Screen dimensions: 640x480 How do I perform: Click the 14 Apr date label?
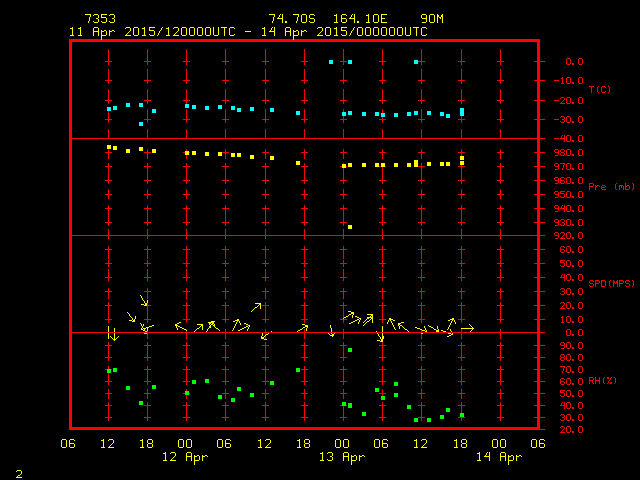497,457
